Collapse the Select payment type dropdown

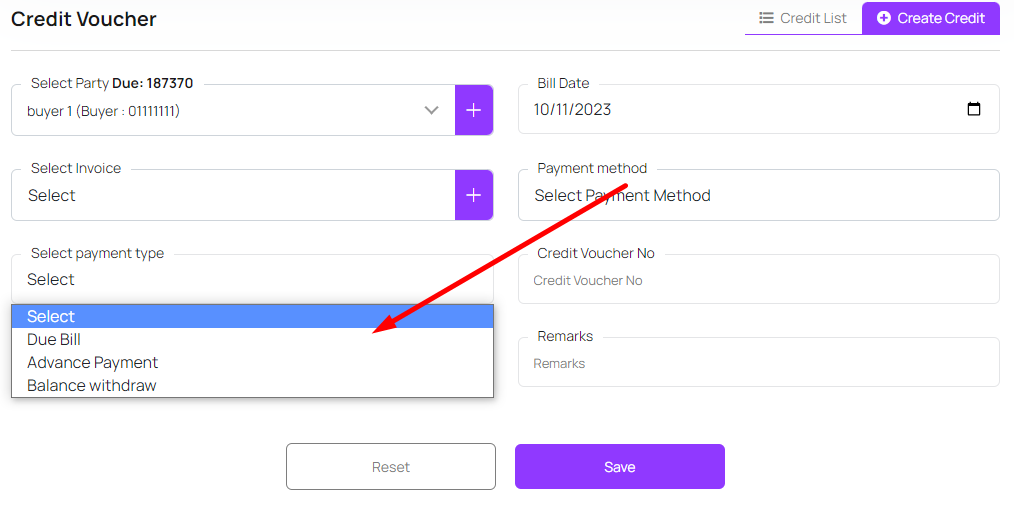[252, 280]
